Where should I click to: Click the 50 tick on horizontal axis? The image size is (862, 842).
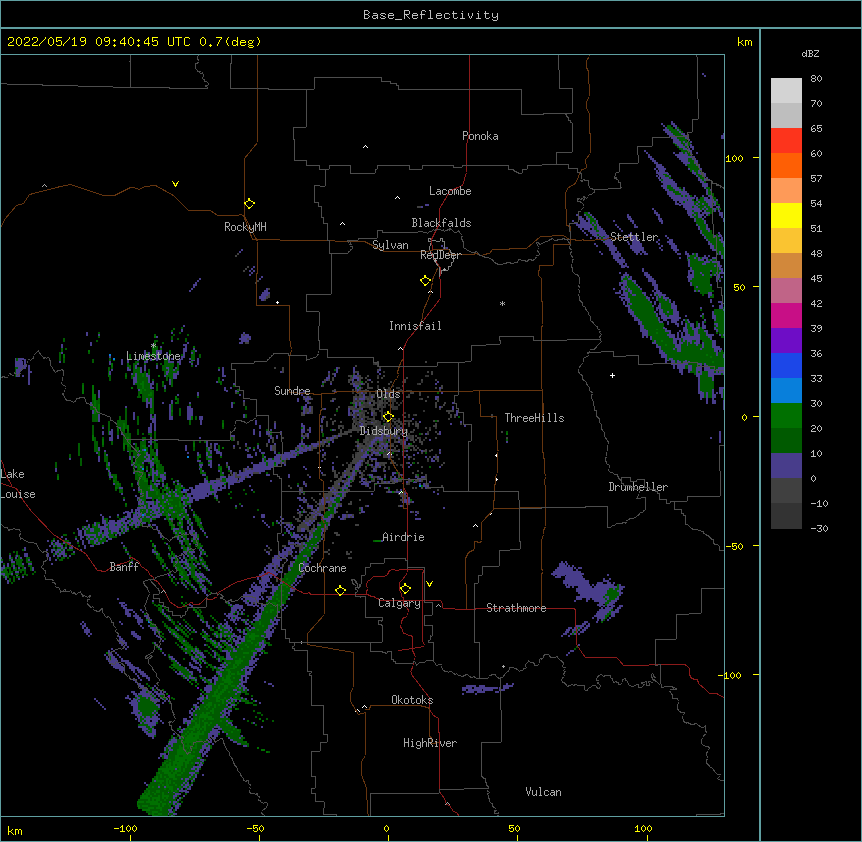click(513, 828)
